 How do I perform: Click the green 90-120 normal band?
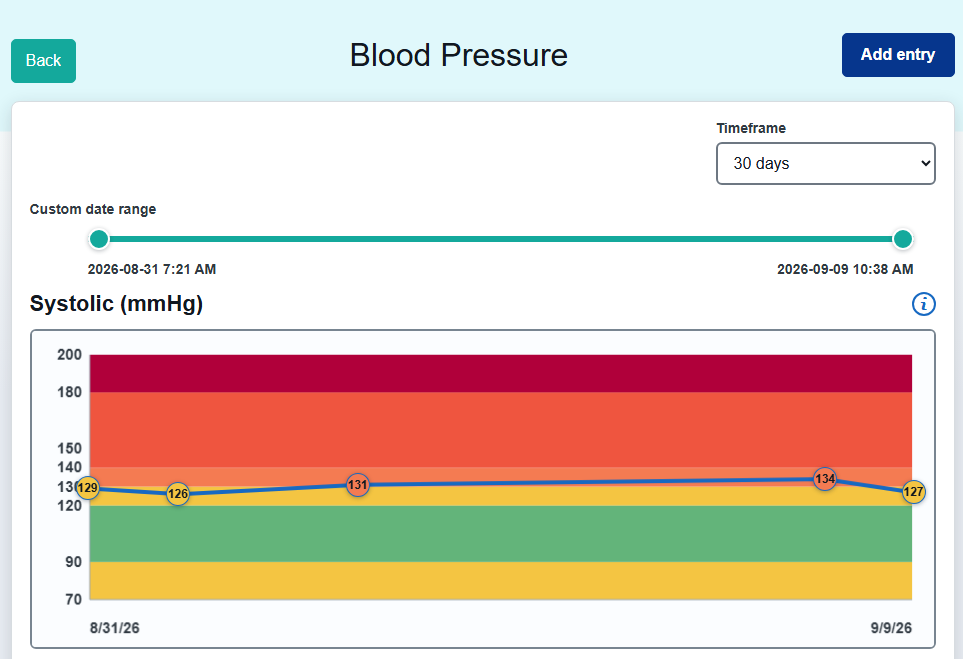coord(501,534)
